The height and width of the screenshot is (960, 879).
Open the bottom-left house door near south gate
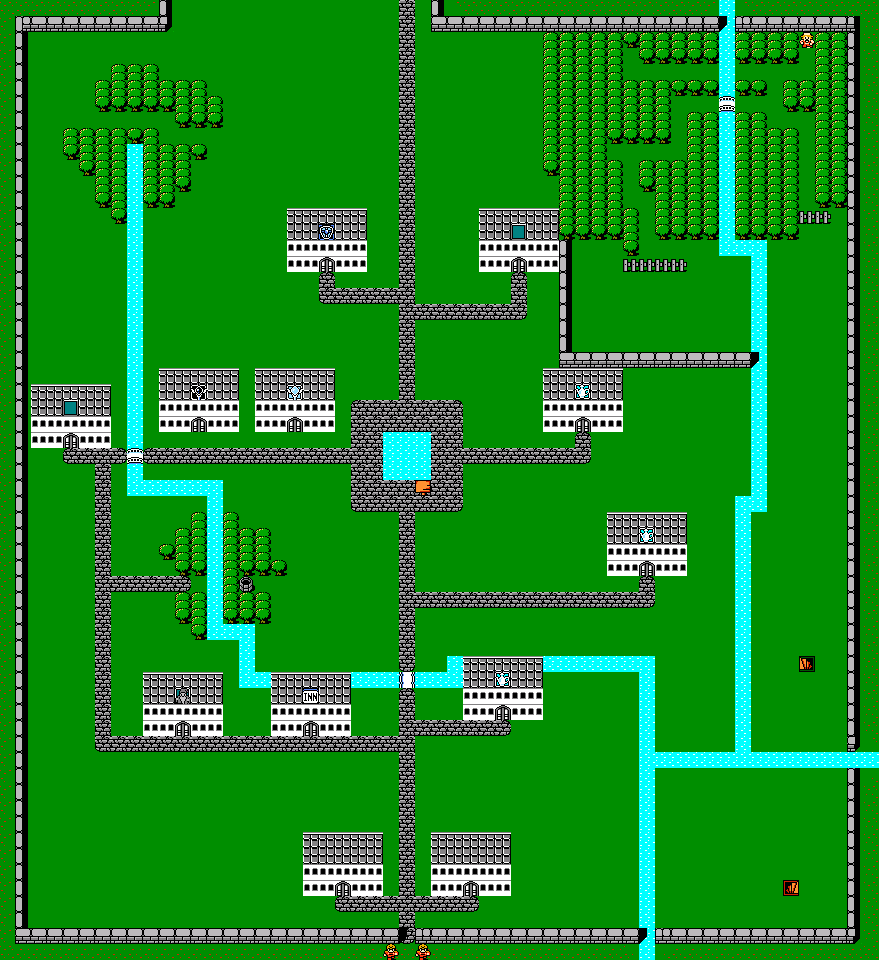342,889
